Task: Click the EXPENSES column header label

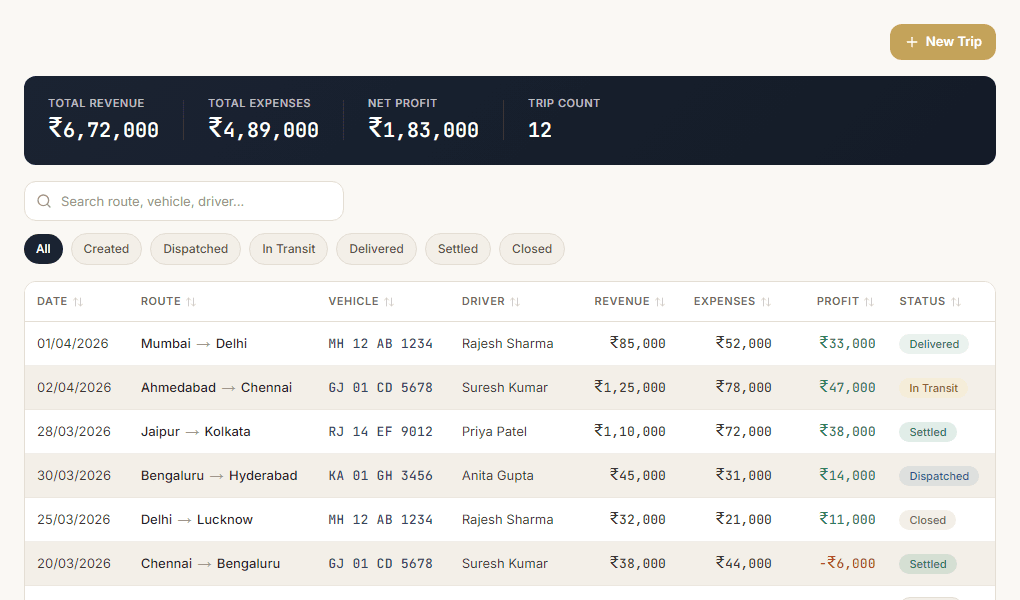Action: pyautogui.click(x=725, y=301)
